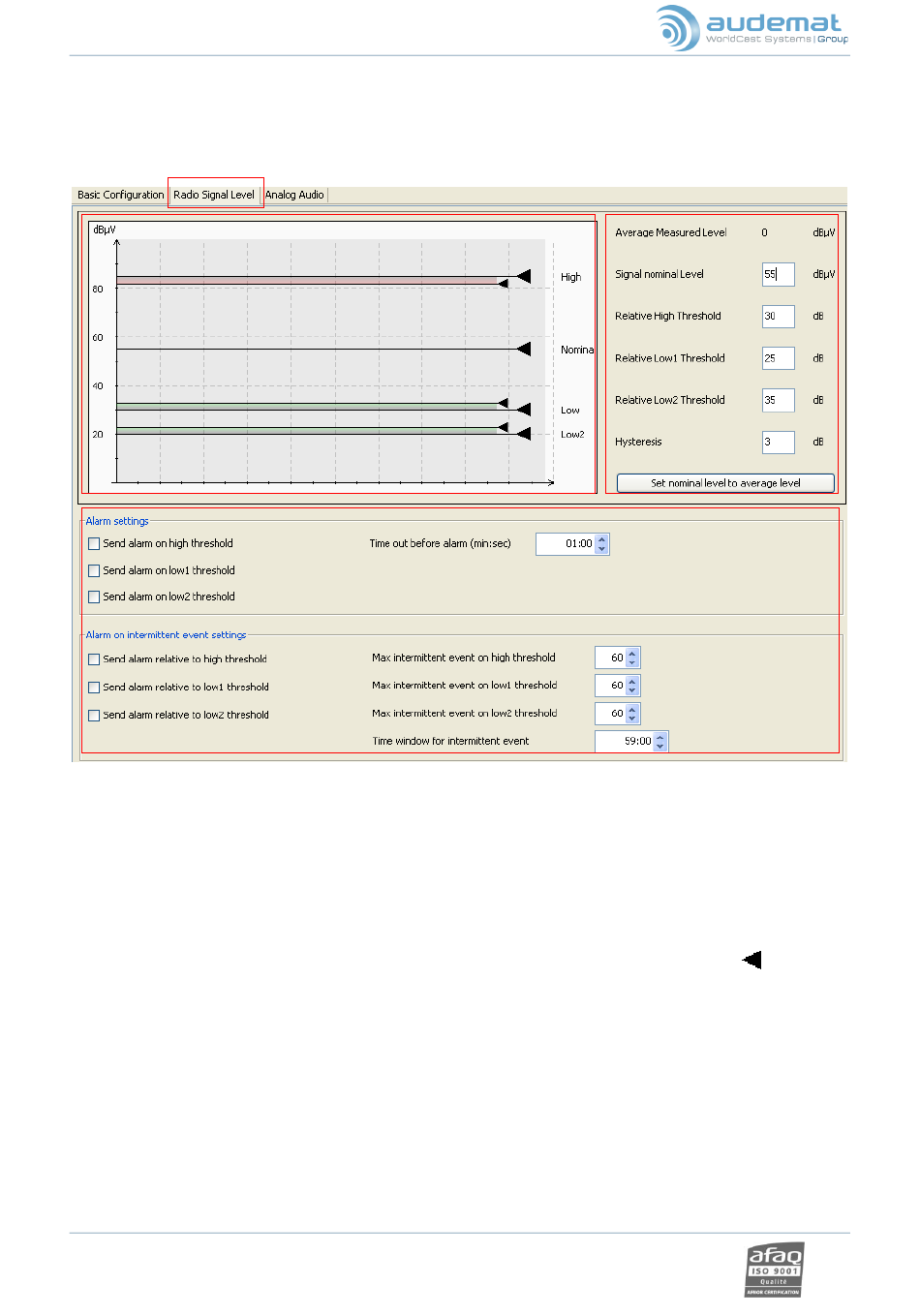Image resolution: width=920 pixels, height=1316 pixels.
Task: Click the Signal nominal Level input field
Action: click(779, 274)
